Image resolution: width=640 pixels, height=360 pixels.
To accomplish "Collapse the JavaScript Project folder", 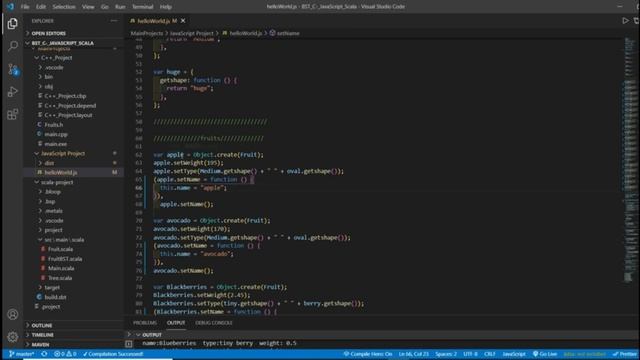I will (63, 153).
